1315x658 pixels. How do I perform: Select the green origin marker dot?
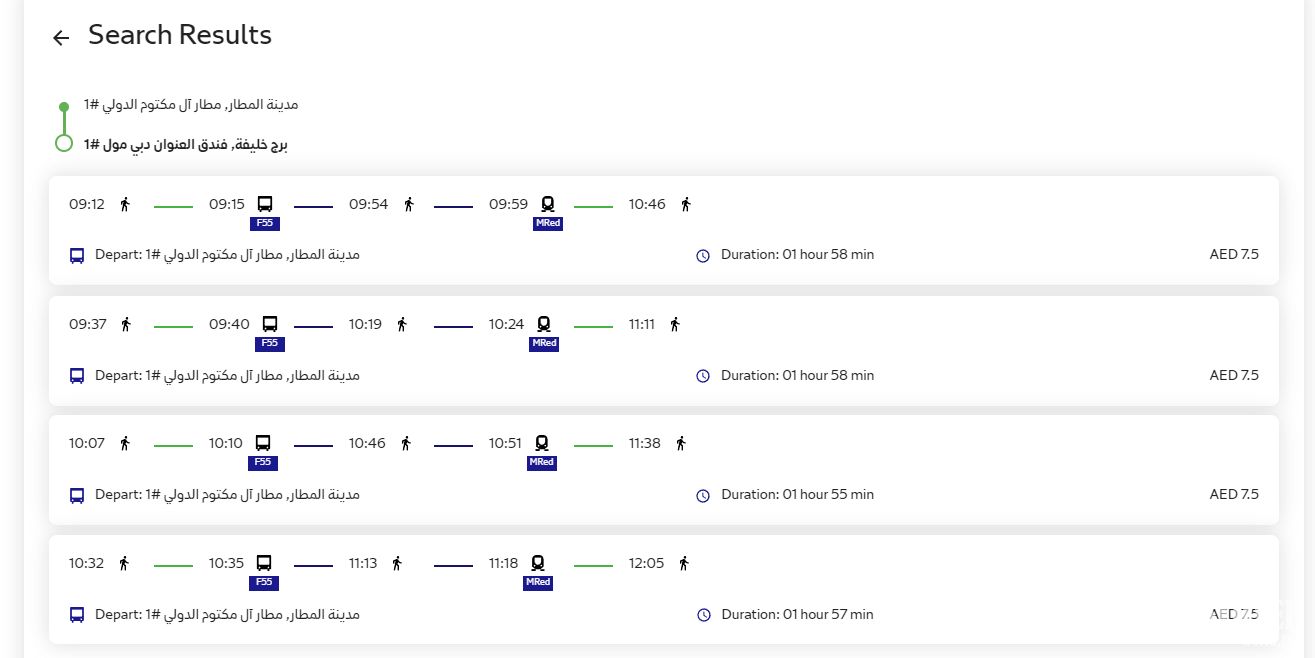64,106
